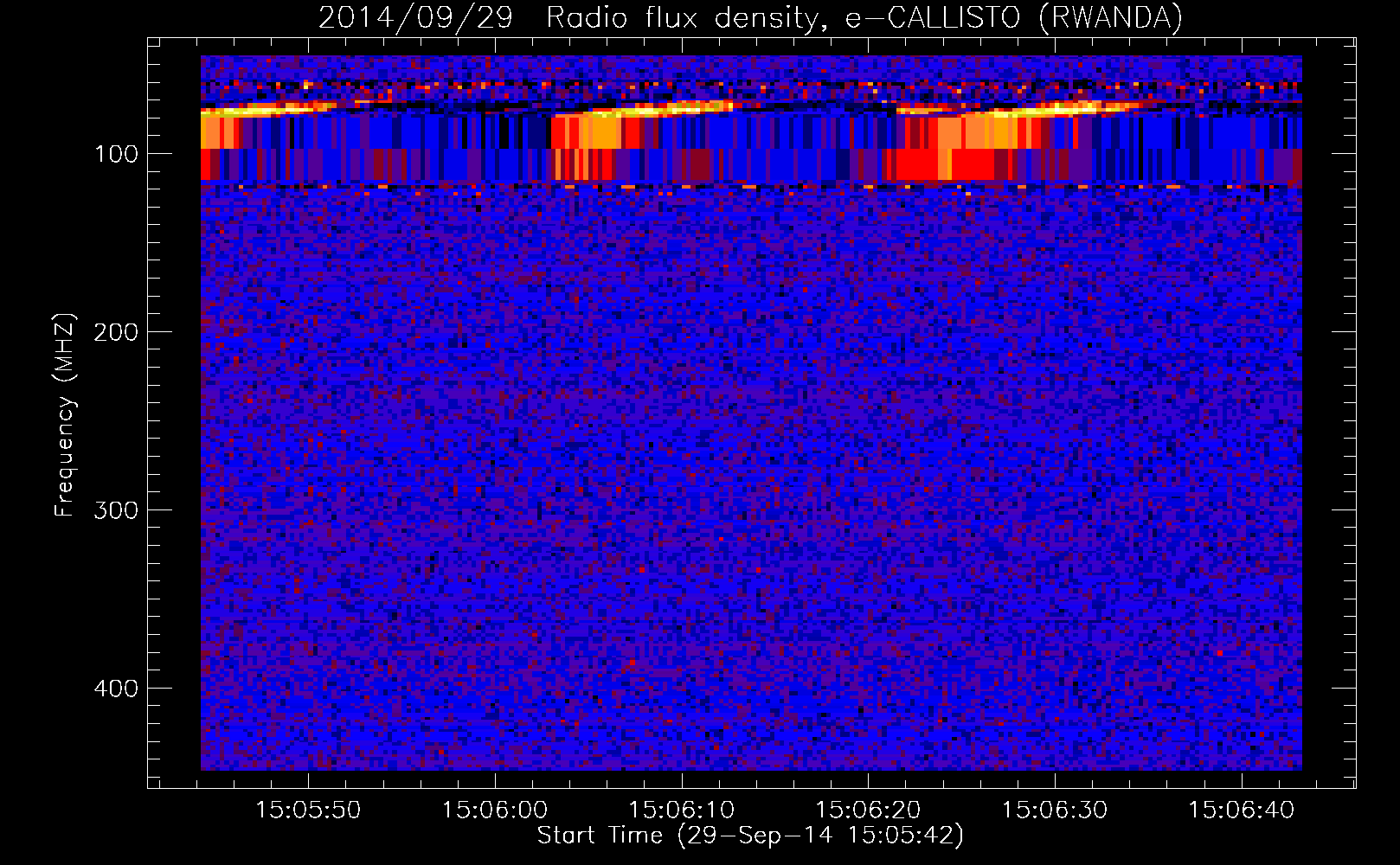Select the 15:06:40 time tick label

1241,810
